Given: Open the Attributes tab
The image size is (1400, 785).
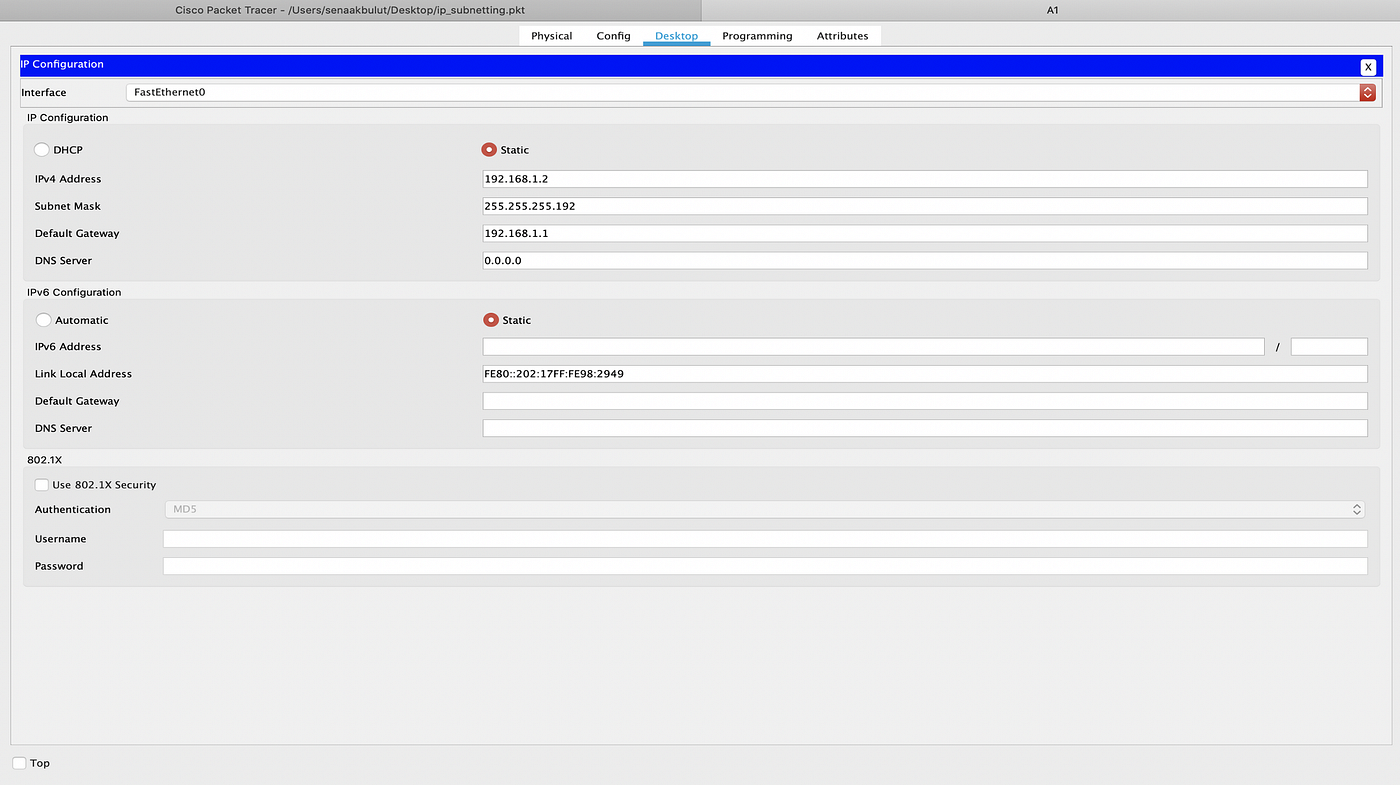Looking at the screenshot, I should coord(842,36).
